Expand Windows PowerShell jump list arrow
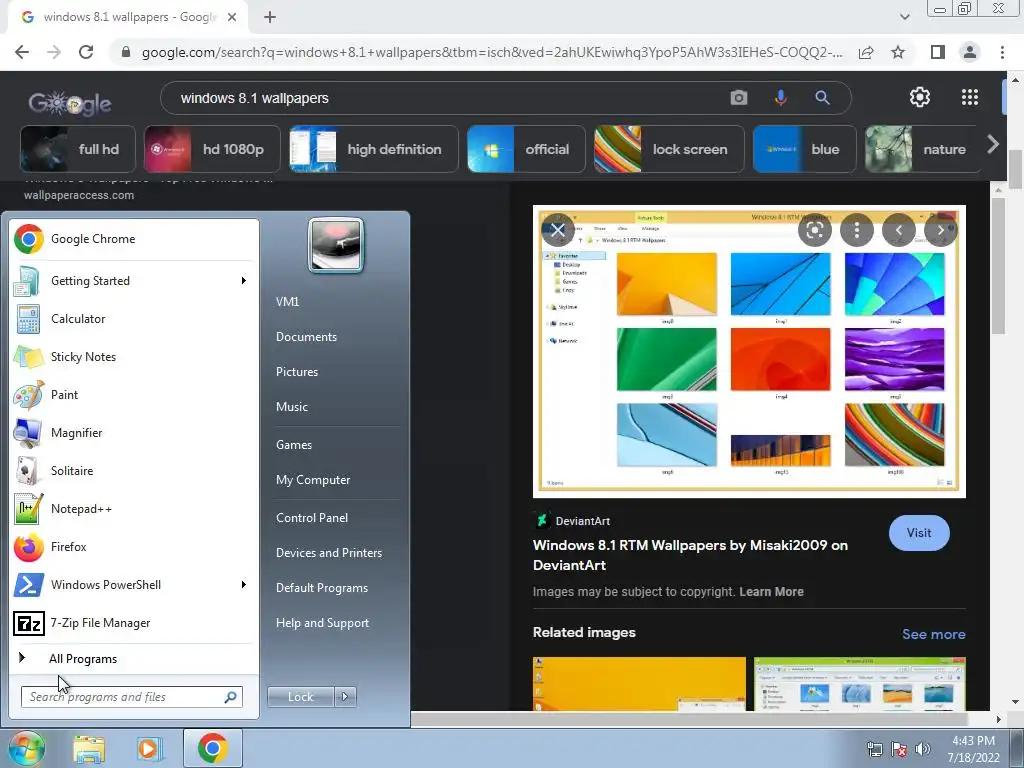 click(244, 584)
